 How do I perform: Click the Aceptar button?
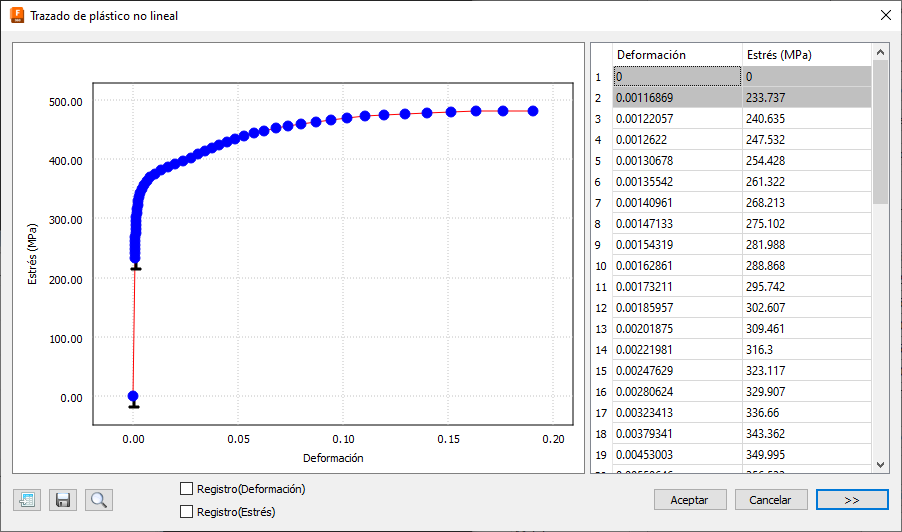(x=690, y=500)
